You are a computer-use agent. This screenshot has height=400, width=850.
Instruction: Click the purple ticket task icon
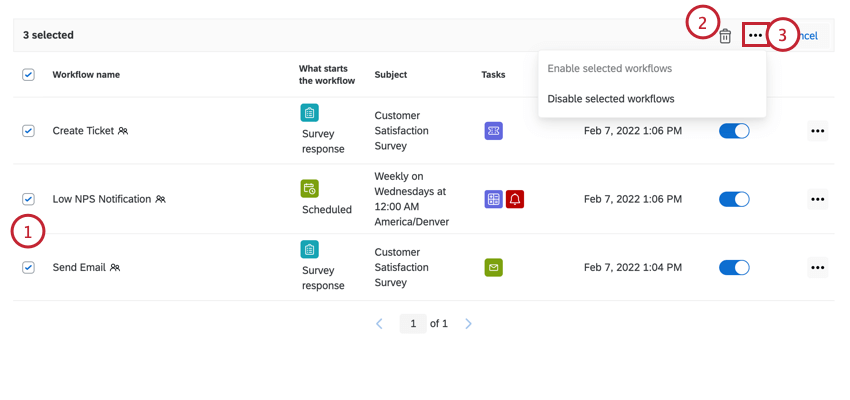click(493, 130)
